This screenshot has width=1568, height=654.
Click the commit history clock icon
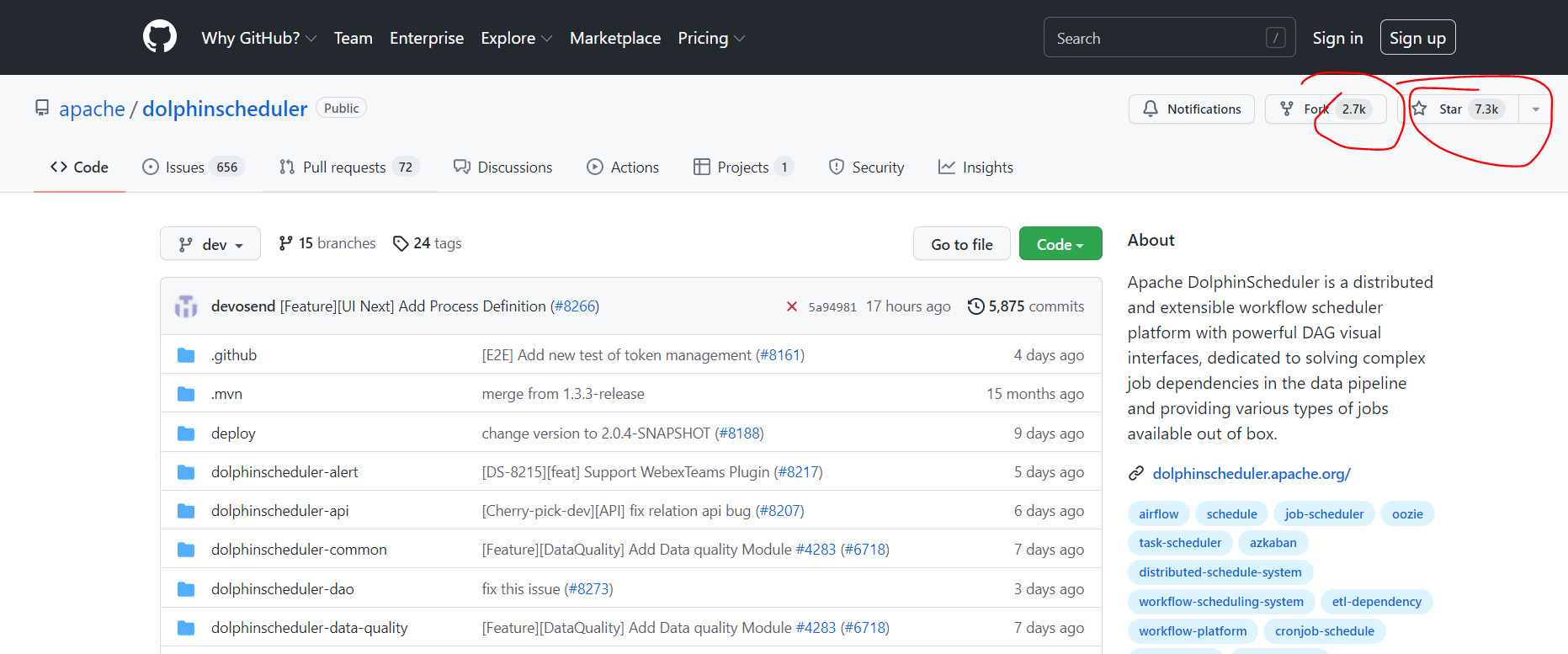point(975,306)
